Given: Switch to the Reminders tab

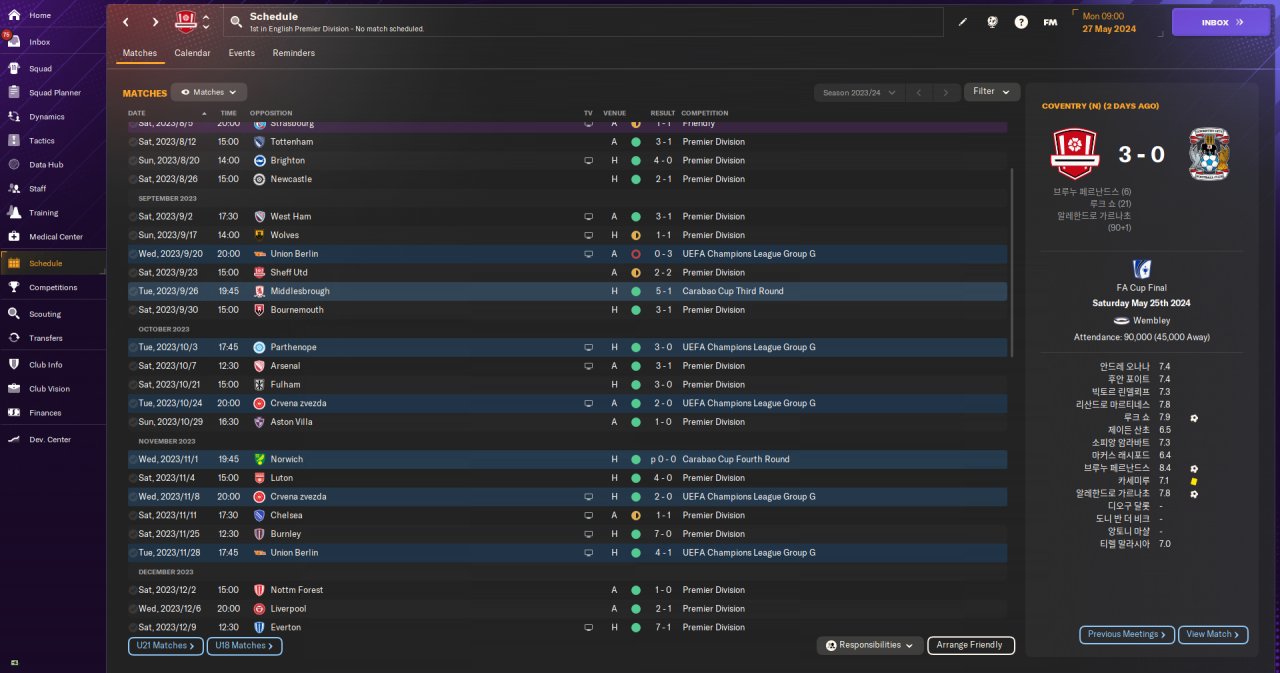Looking at the screenshot, I should [x=293, y=53].
